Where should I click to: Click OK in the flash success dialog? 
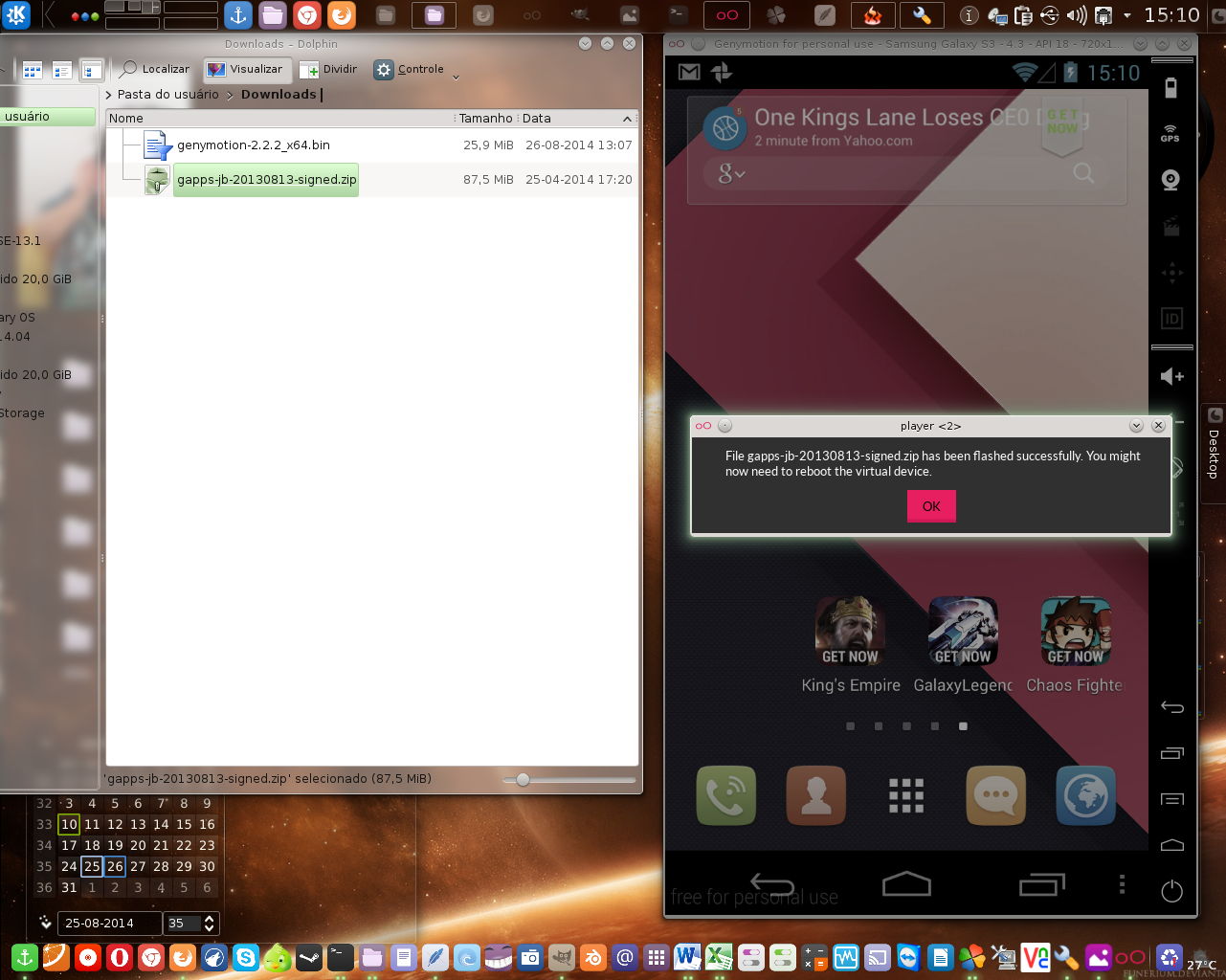click(x=930, y=506)
